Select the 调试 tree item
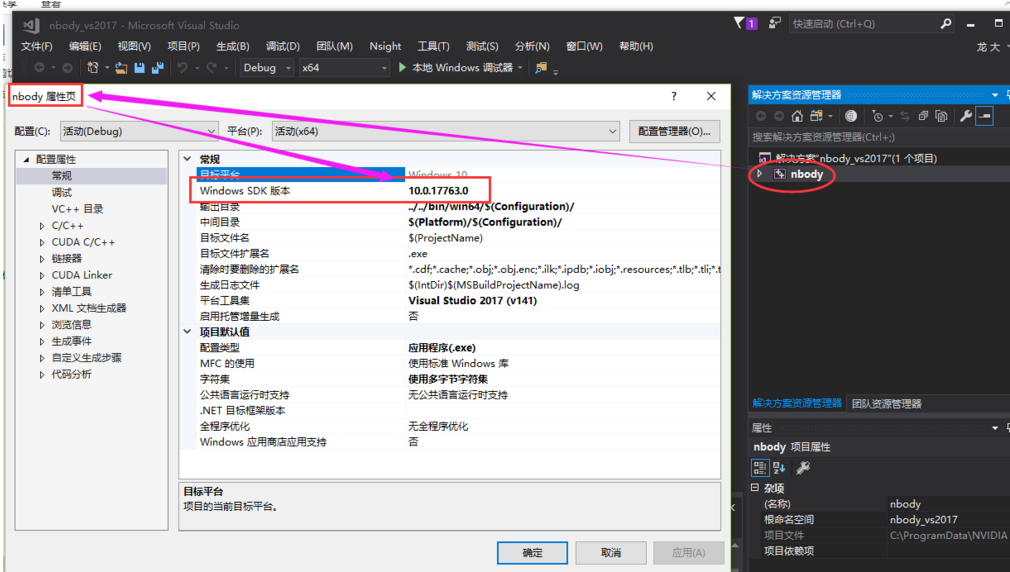 (62, 193)
